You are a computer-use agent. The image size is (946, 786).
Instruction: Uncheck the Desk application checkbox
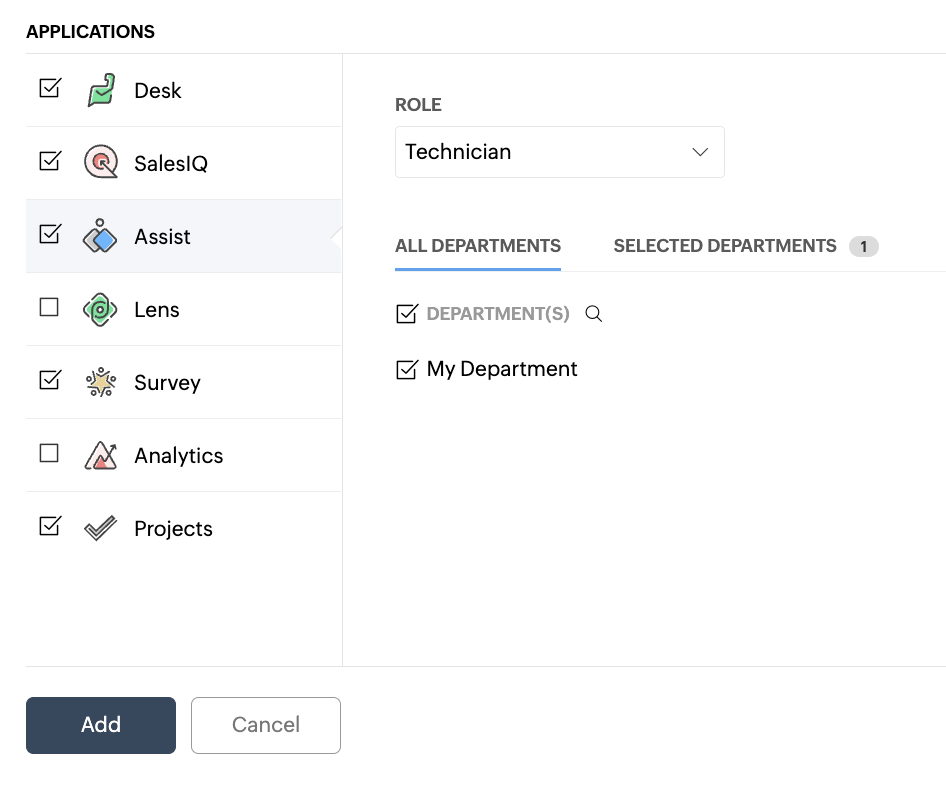coord(49,88)
